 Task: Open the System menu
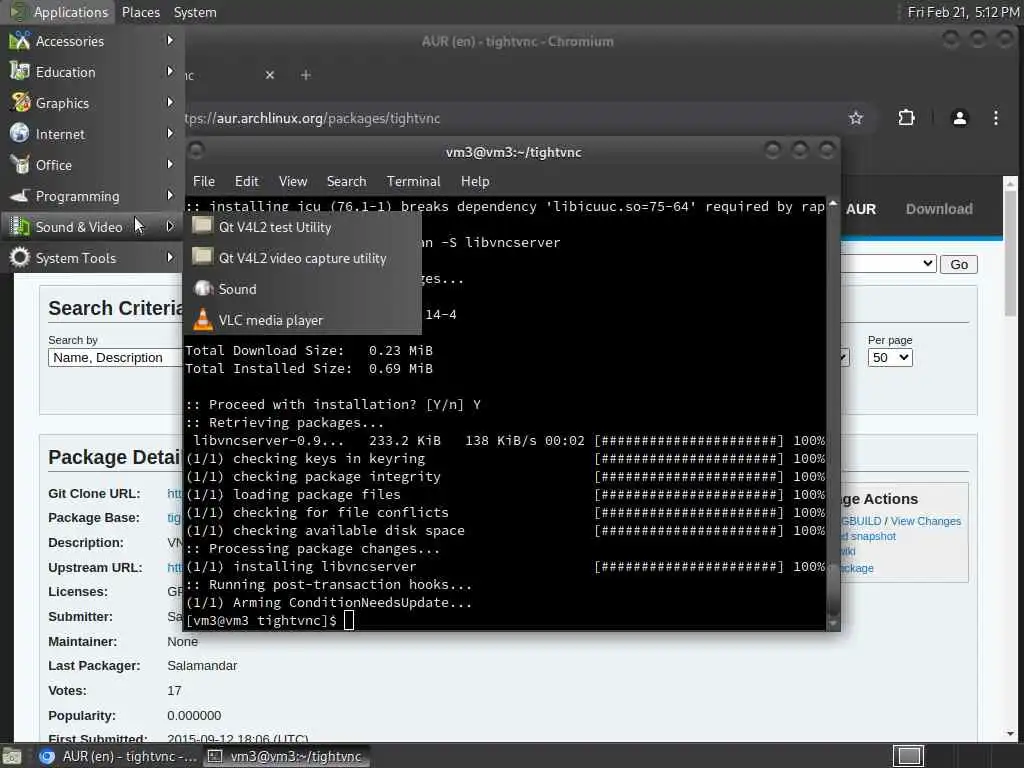pos(195,12)
